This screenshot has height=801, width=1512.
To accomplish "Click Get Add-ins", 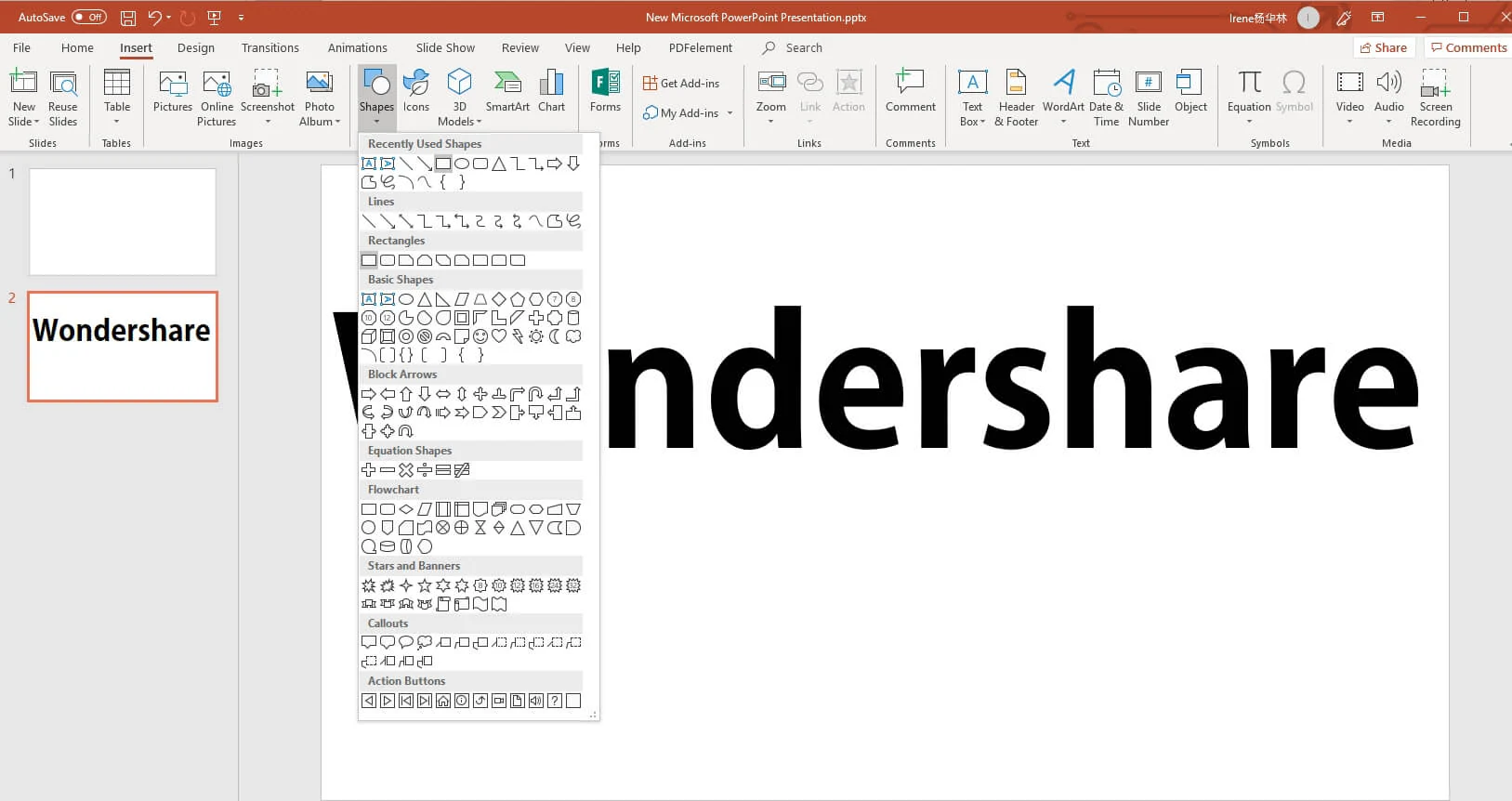I will (x=681, y=83).
